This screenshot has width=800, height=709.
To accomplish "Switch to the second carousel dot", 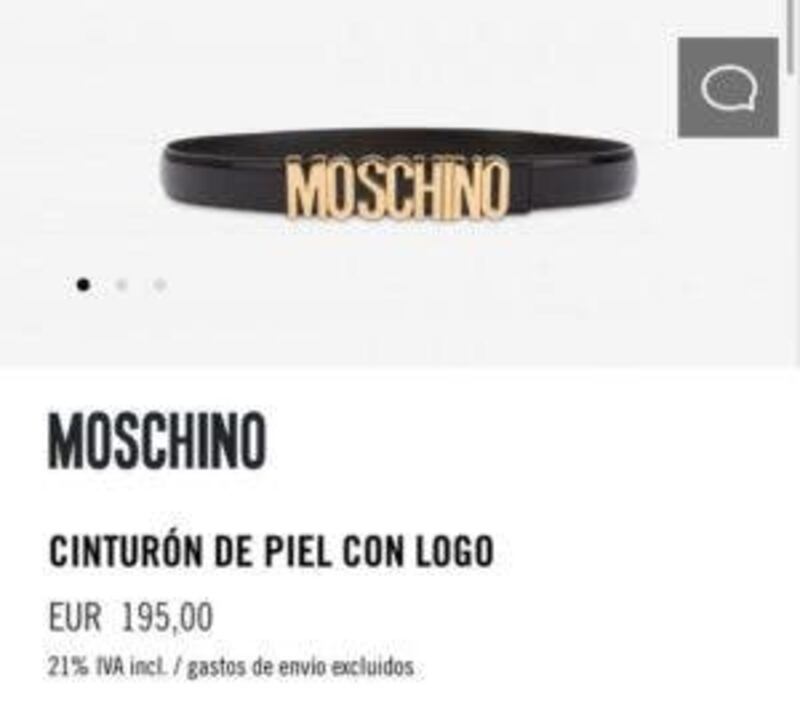I will click(x=121, y=284).
